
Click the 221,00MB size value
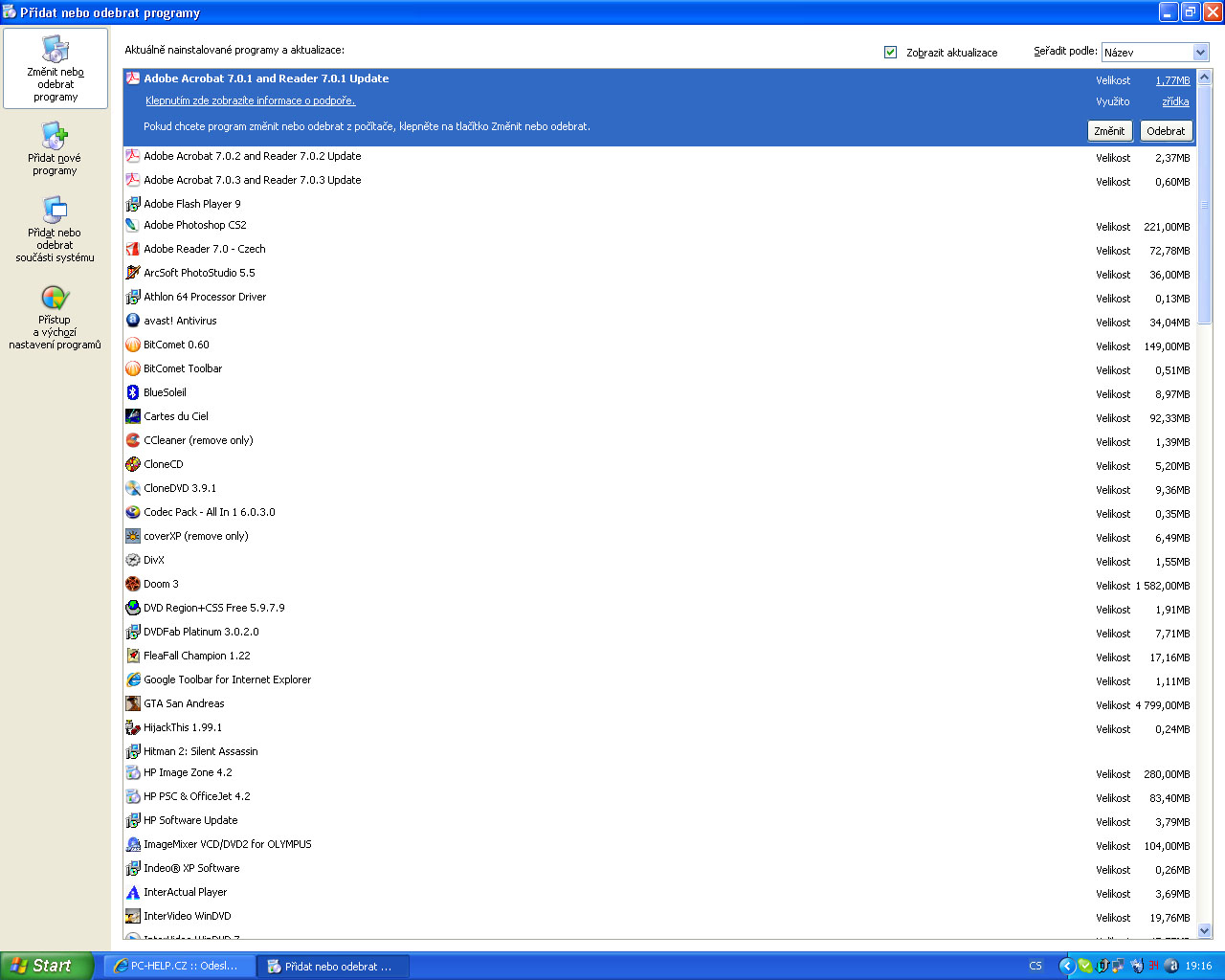click(x=1167, y=227)
